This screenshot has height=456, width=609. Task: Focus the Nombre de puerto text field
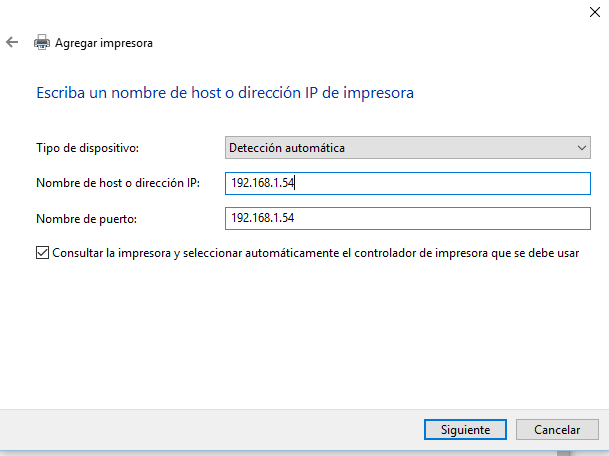pos(408,218)
